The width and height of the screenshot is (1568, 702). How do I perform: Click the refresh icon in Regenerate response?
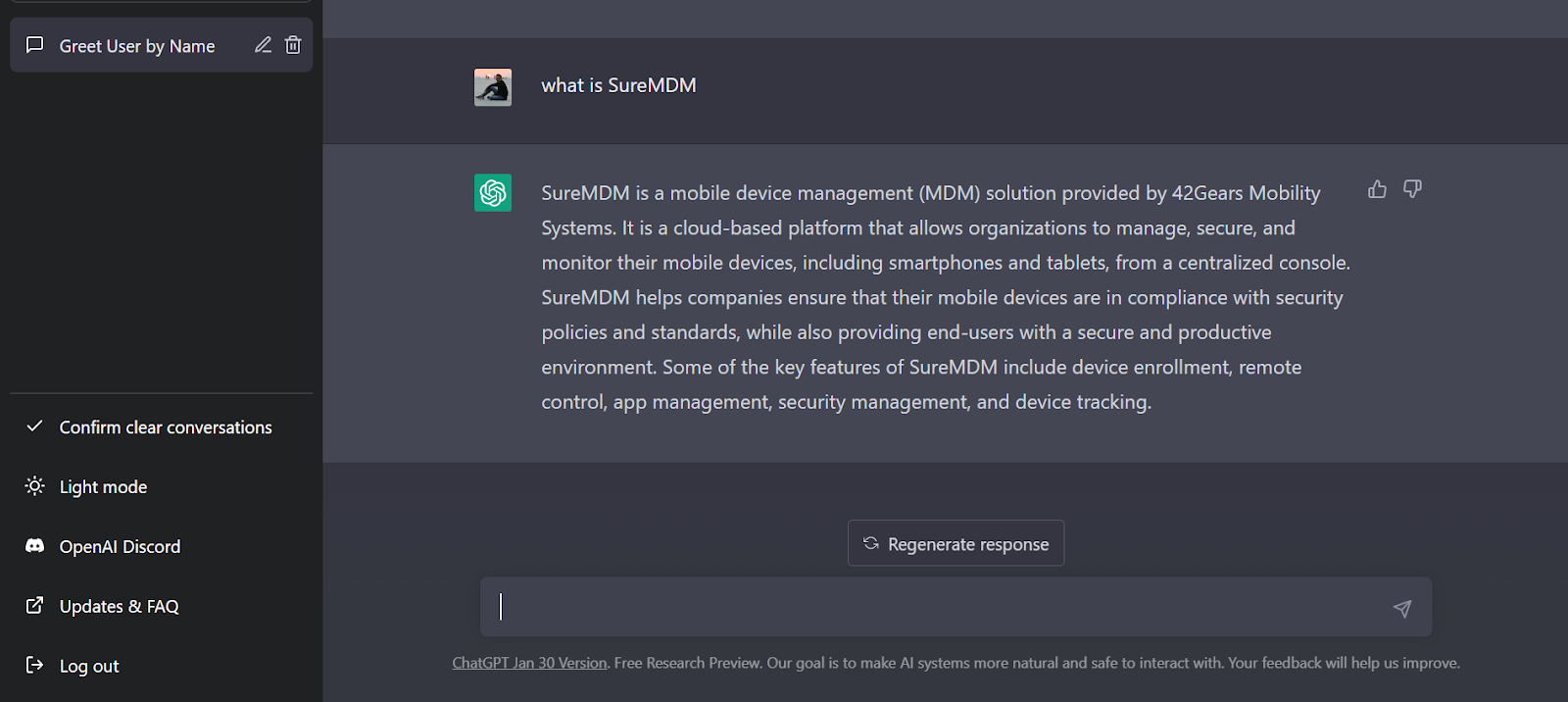[870, 543]
